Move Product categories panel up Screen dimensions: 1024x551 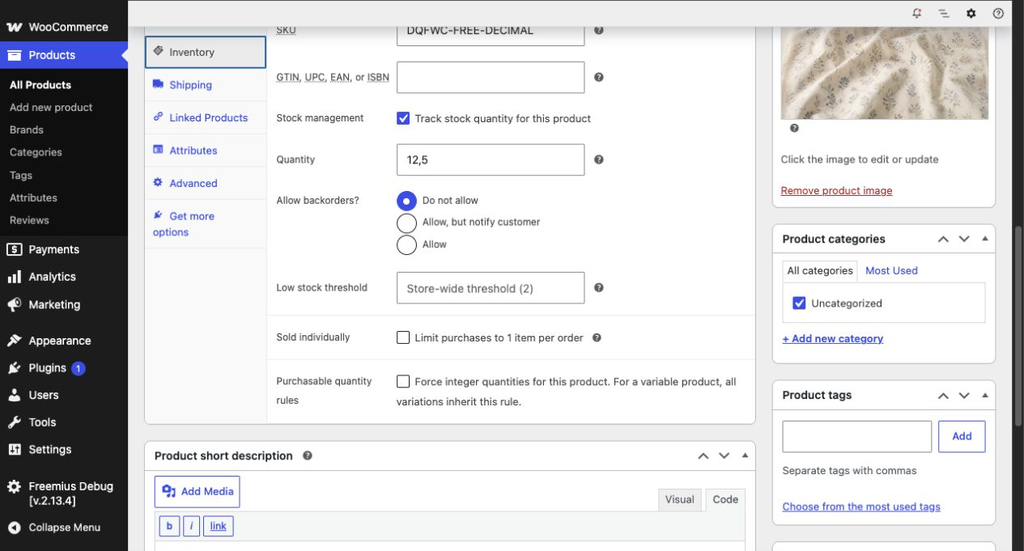click(943, 239)
